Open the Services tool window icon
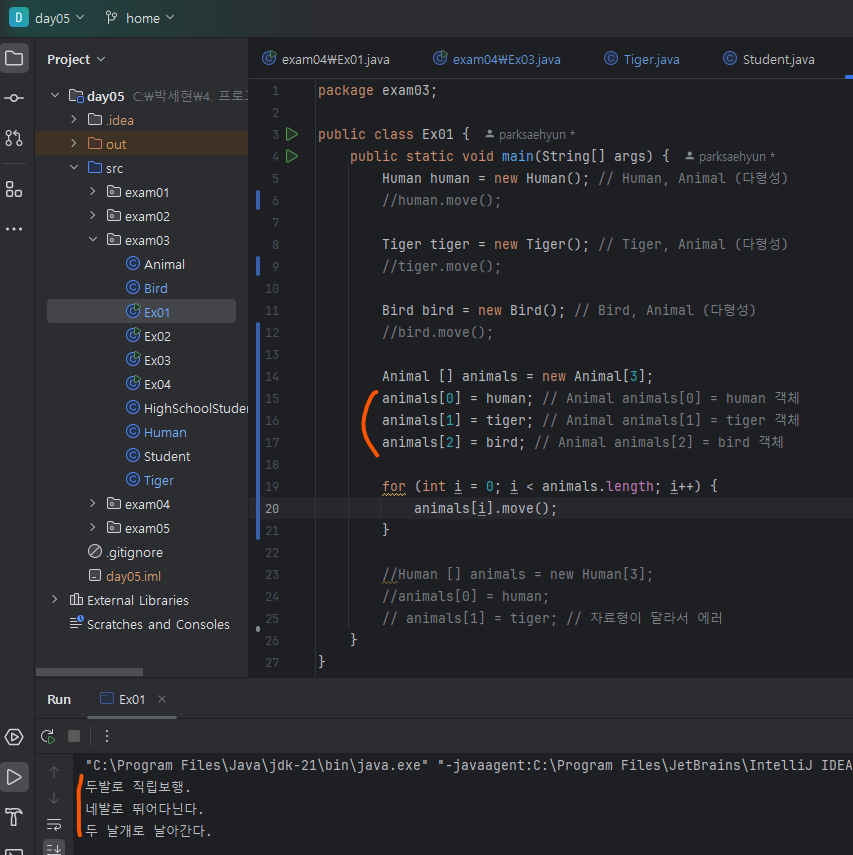 [14, 737]
